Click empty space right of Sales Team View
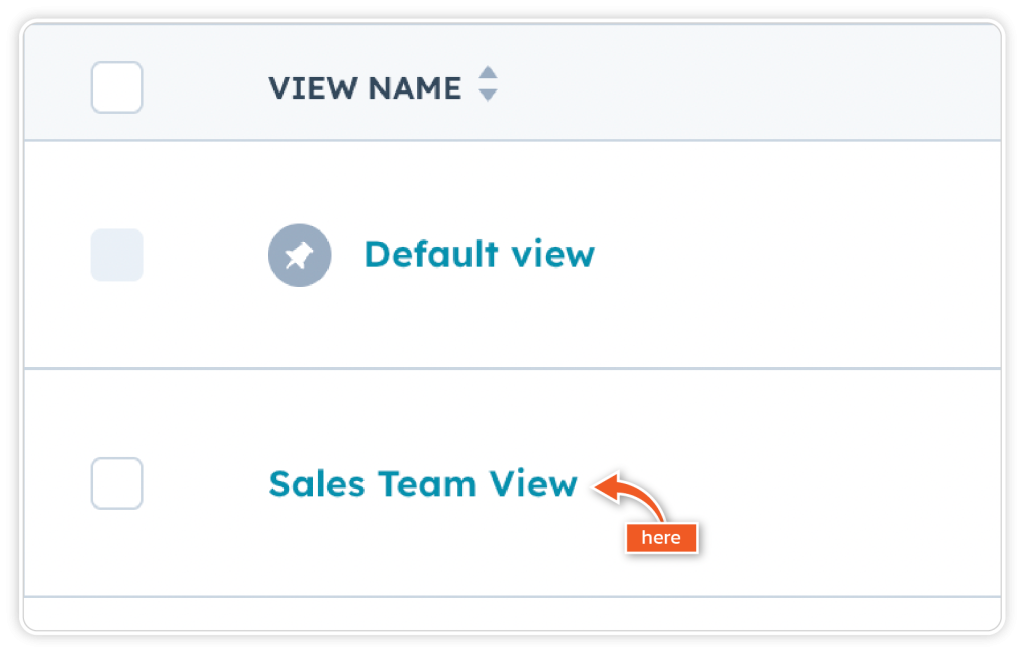This screenshot has height=654, width=1024. point(850,484)
